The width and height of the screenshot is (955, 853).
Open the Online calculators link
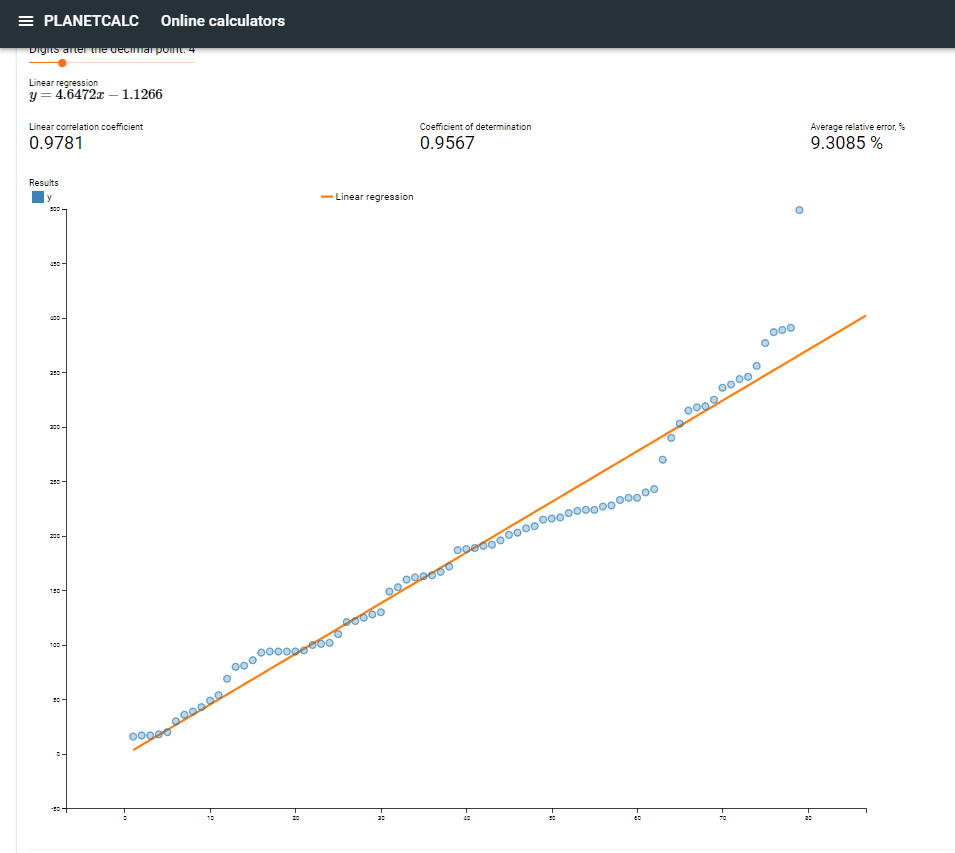coord(222,21)
